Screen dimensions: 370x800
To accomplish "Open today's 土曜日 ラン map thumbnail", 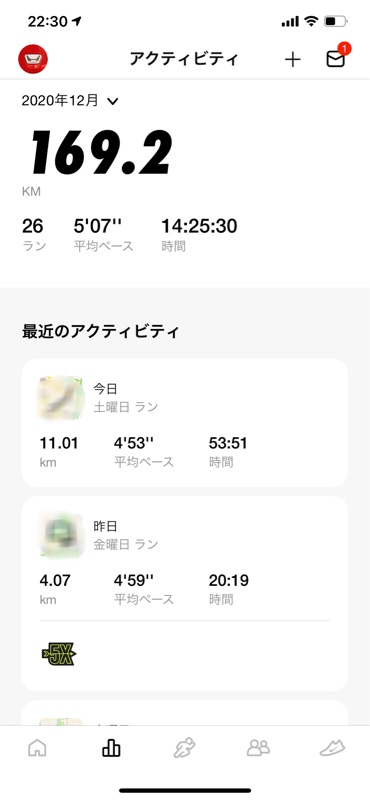I will point(61,398).
